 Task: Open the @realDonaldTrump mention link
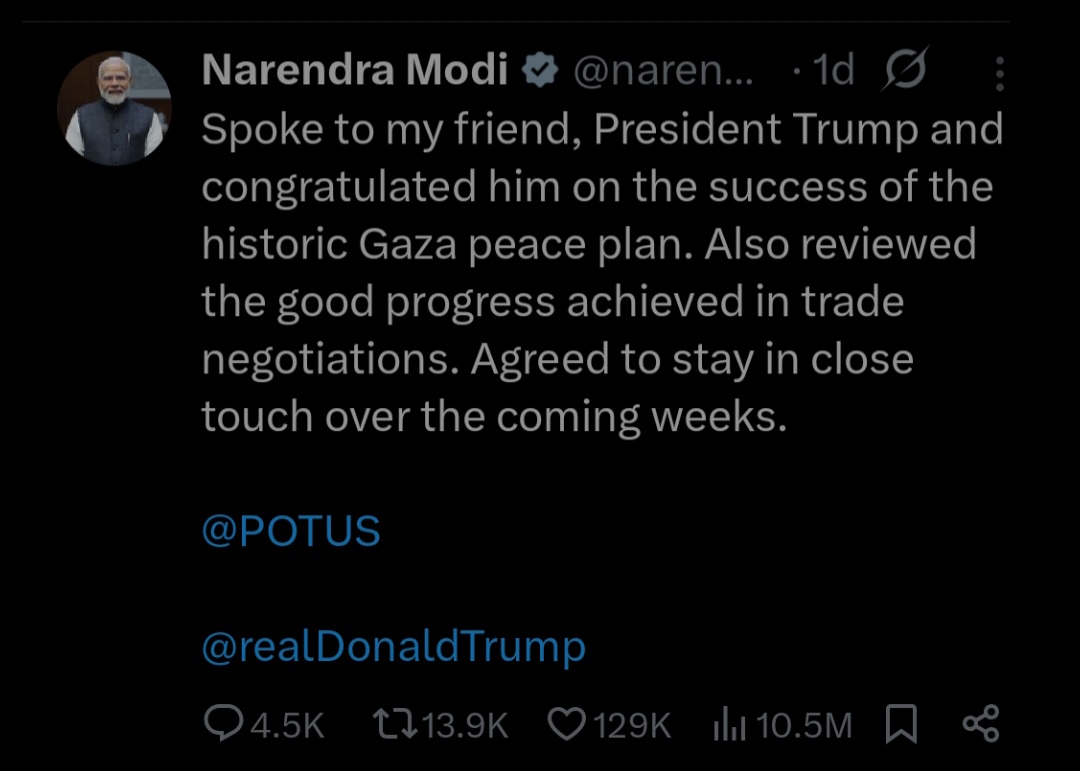pos(394,648)
